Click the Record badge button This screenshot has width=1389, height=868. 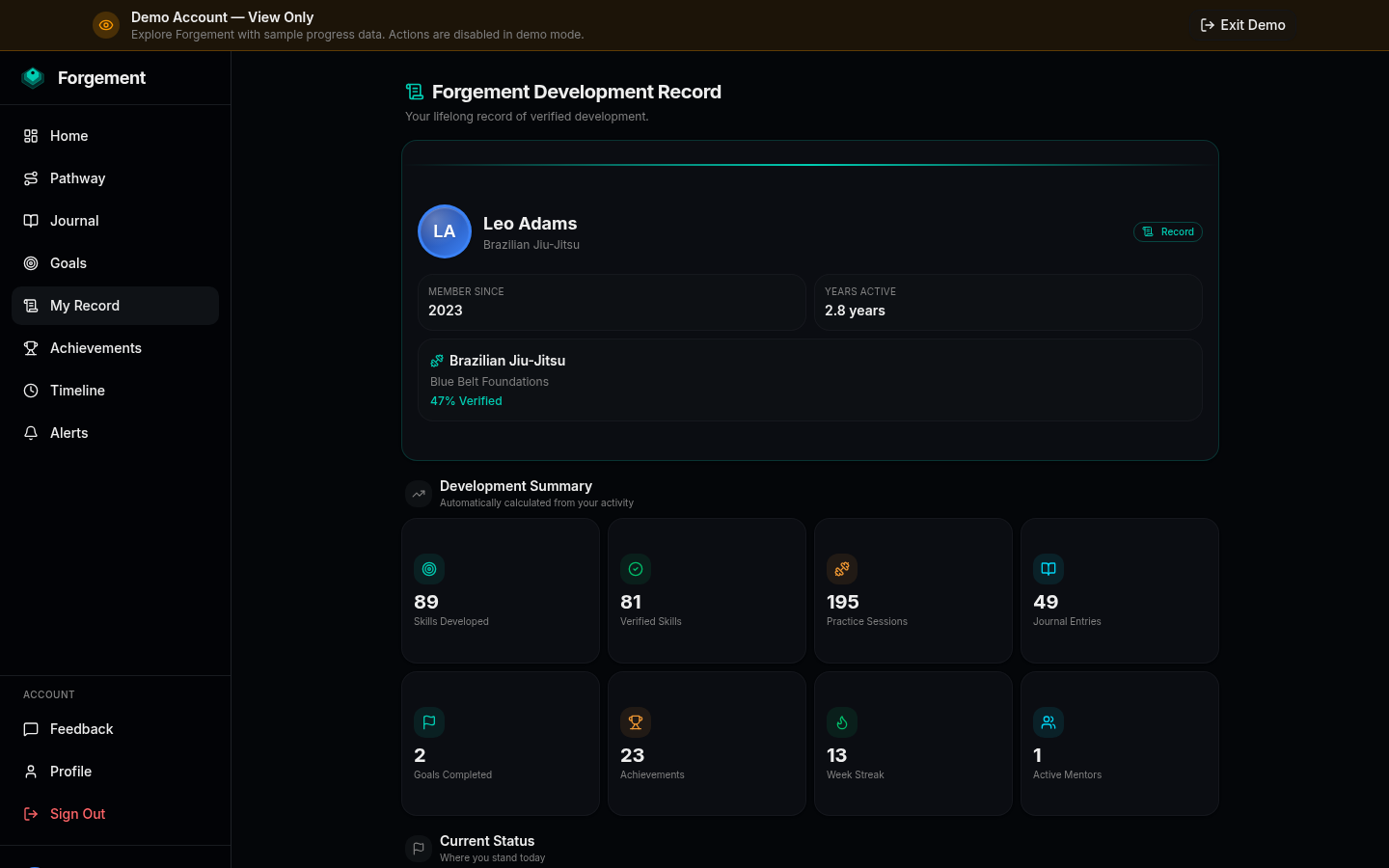click(x=1168, y=231)
